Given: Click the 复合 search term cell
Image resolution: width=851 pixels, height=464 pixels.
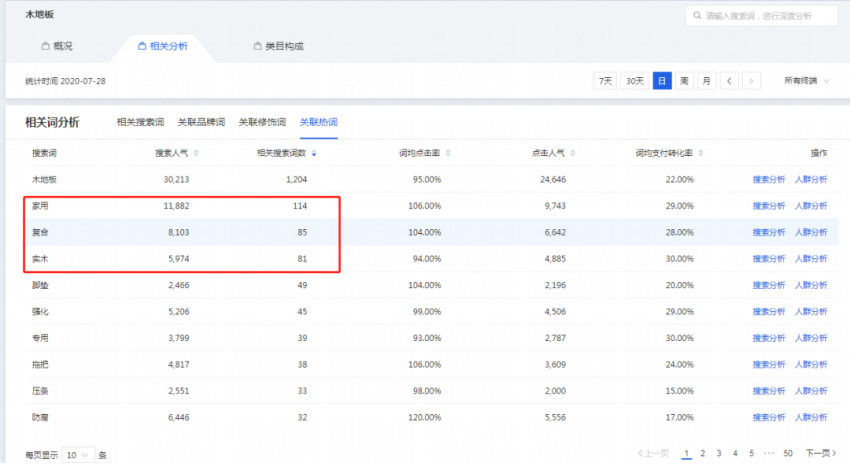Looking at the screenshot, I should [40, 232].
